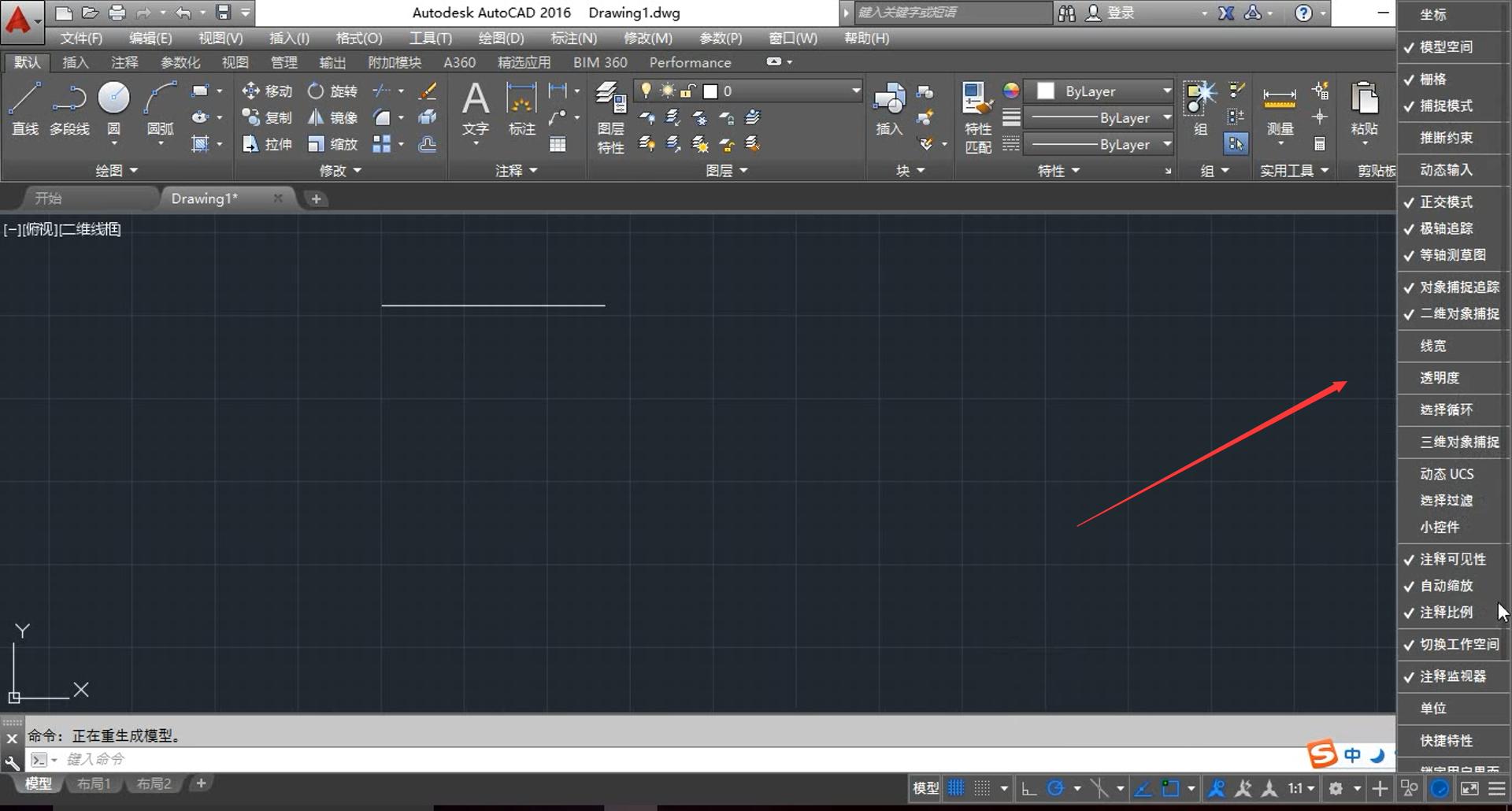Viewport: 1512px width, 811px height.
Task: Open the File (文件) menu
Action: (x=81, y=38)
